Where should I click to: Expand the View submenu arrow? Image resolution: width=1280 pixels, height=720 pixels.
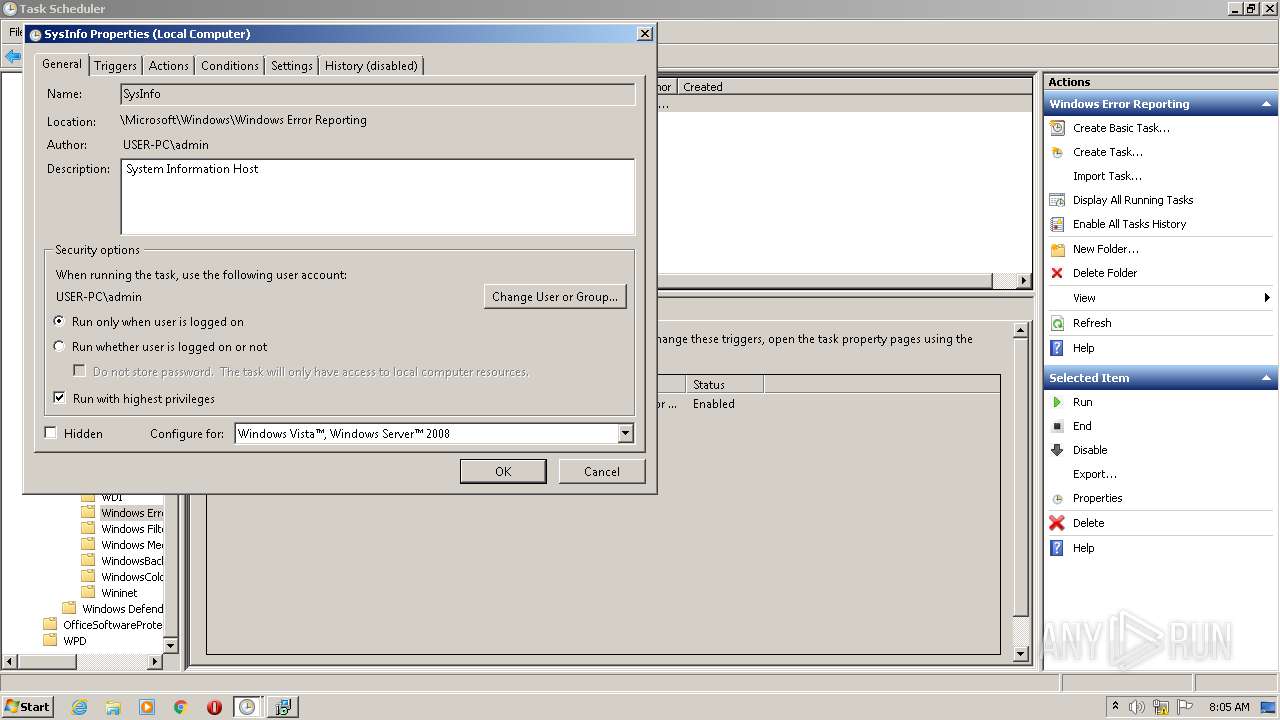[1267, 298]
